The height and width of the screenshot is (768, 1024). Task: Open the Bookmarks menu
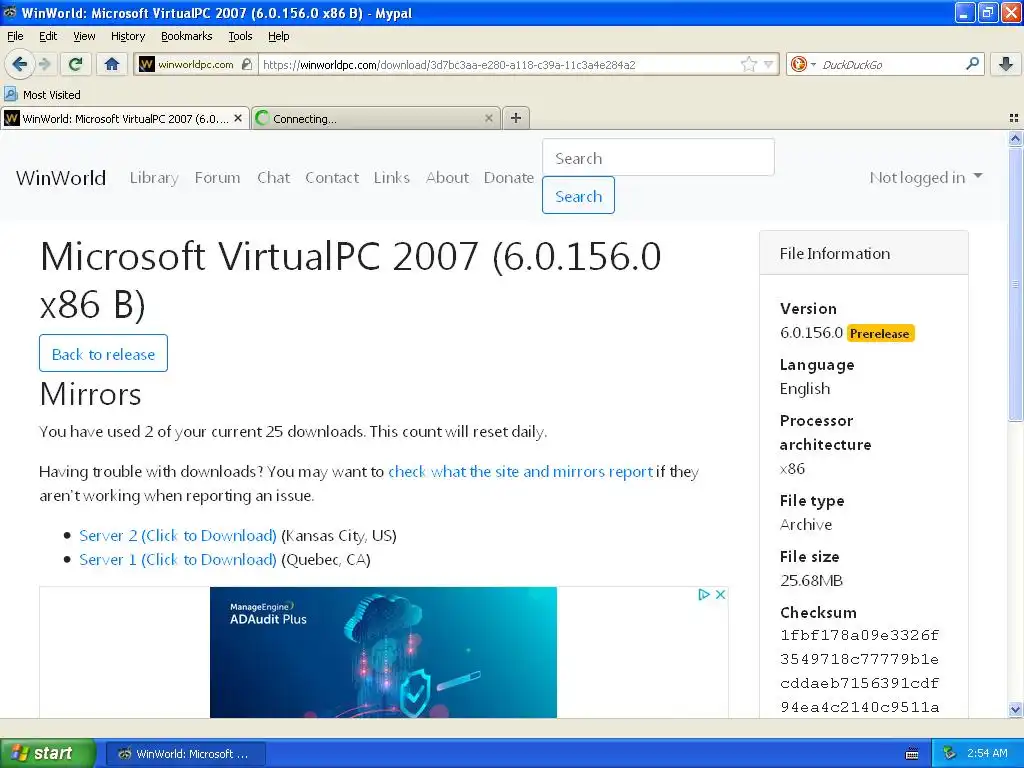pos(186,36)
